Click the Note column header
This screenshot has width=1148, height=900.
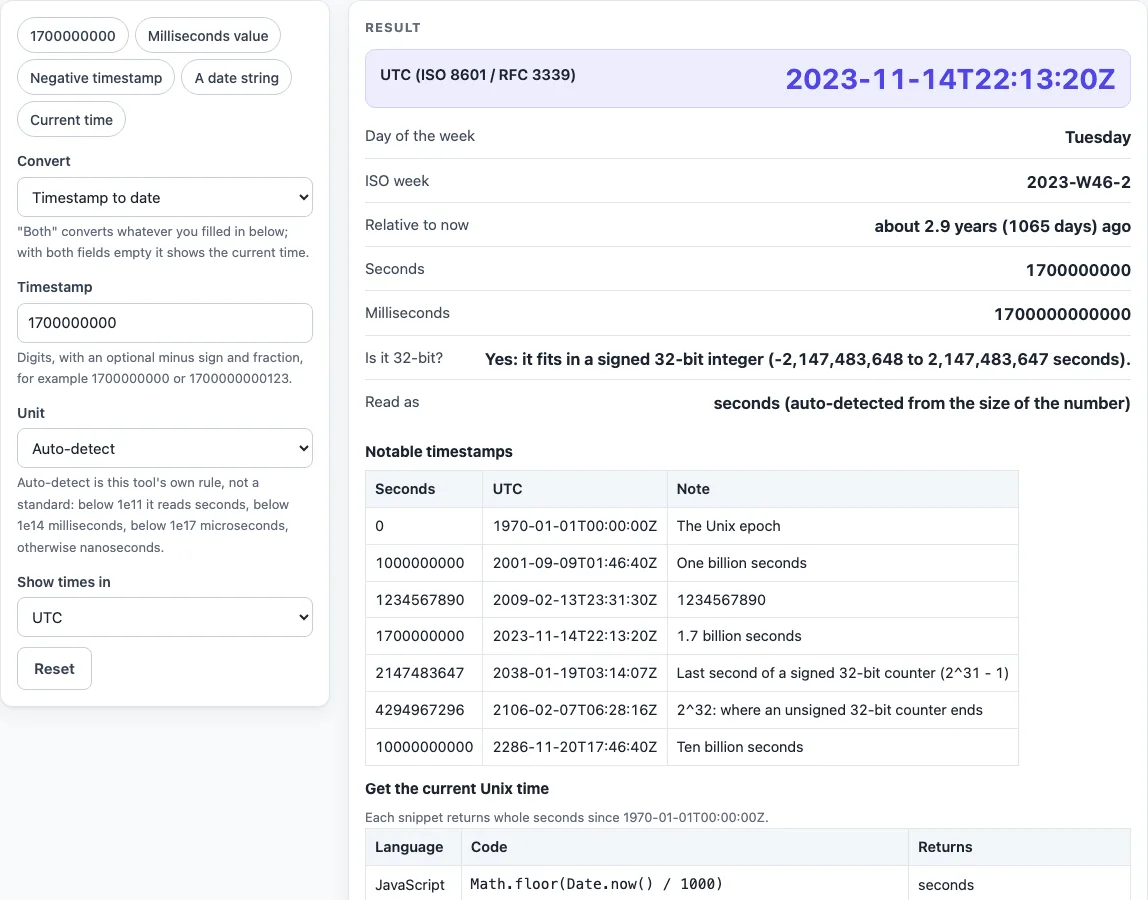click(x=843, y=489)
